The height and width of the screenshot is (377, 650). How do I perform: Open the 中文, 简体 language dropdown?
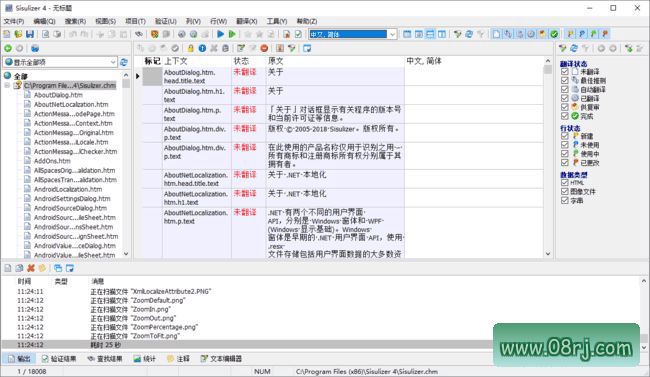392,34
